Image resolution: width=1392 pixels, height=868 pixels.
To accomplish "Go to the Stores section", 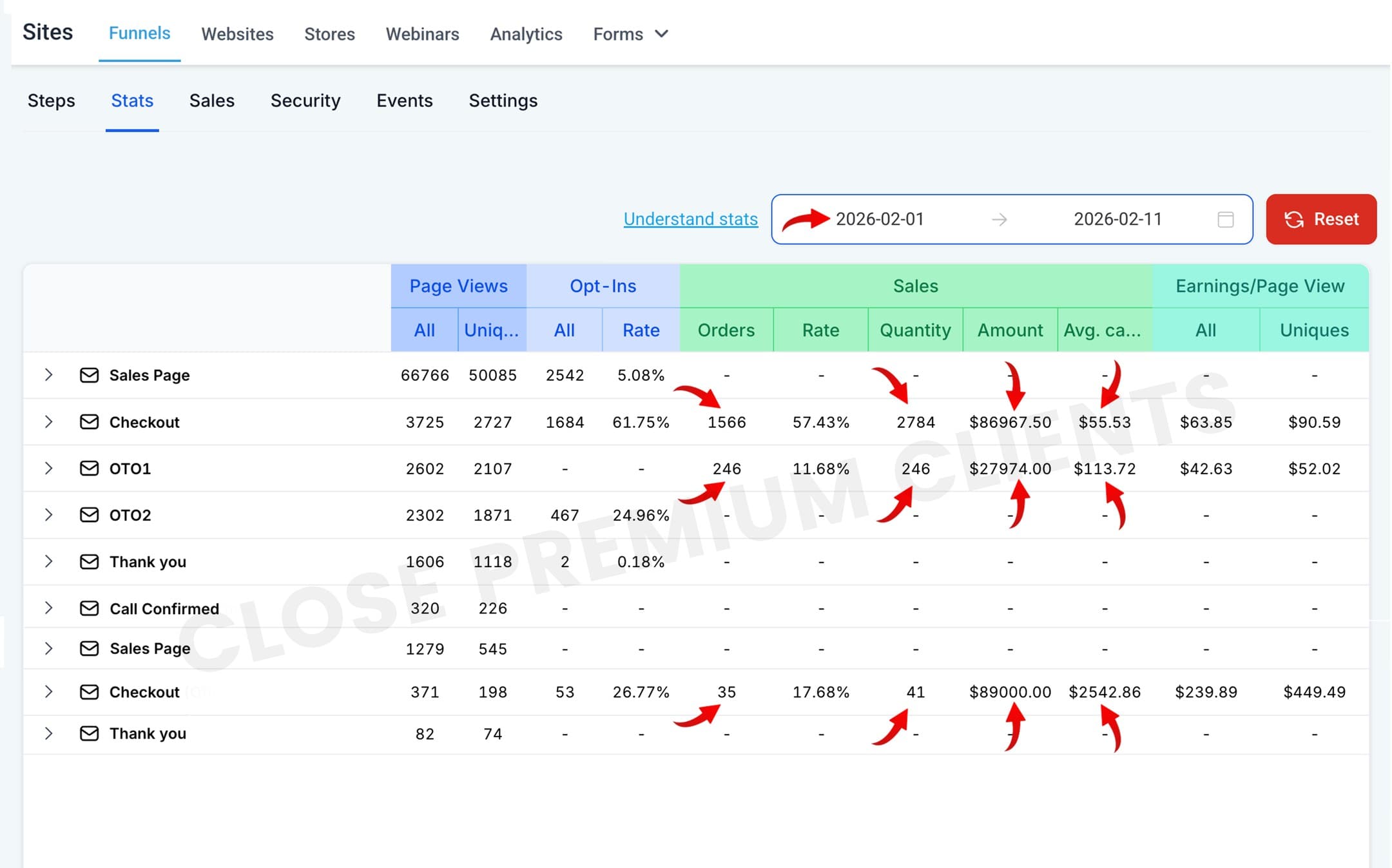I will (x=329, y=34).
